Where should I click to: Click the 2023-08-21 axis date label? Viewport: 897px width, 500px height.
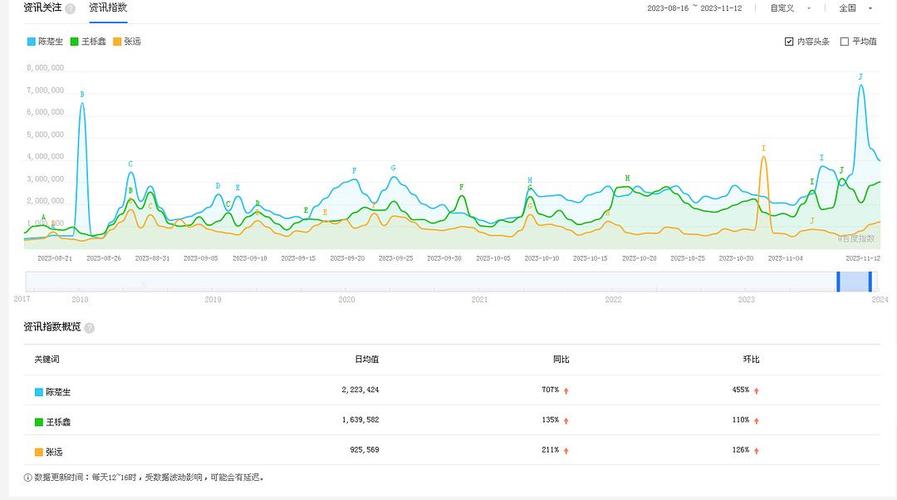point(55,259)
